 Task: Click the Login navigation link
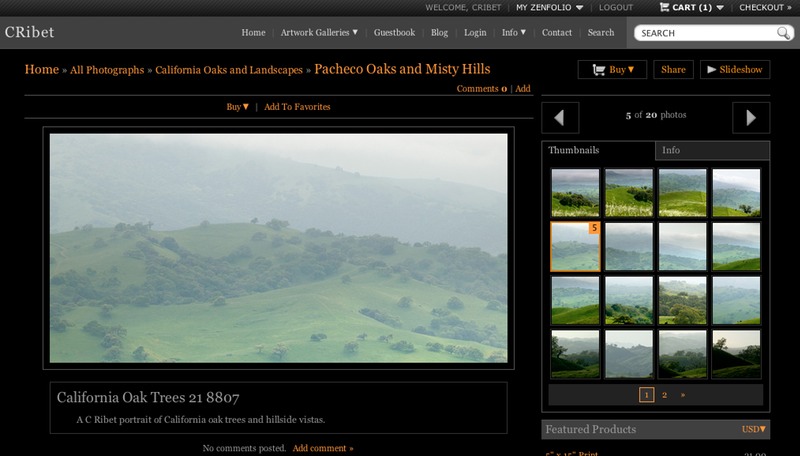point(475,32)
